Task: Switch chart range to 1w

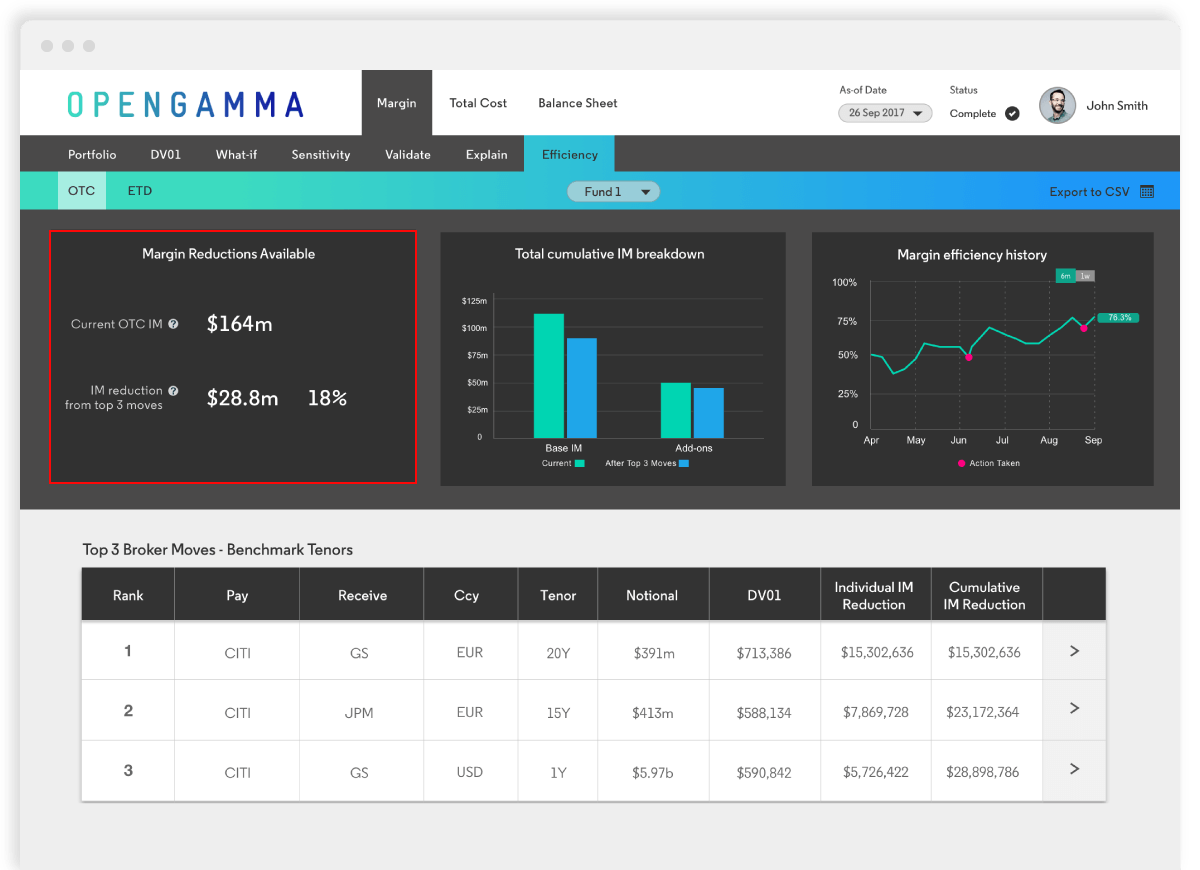Action: (x=1085, y=276)
